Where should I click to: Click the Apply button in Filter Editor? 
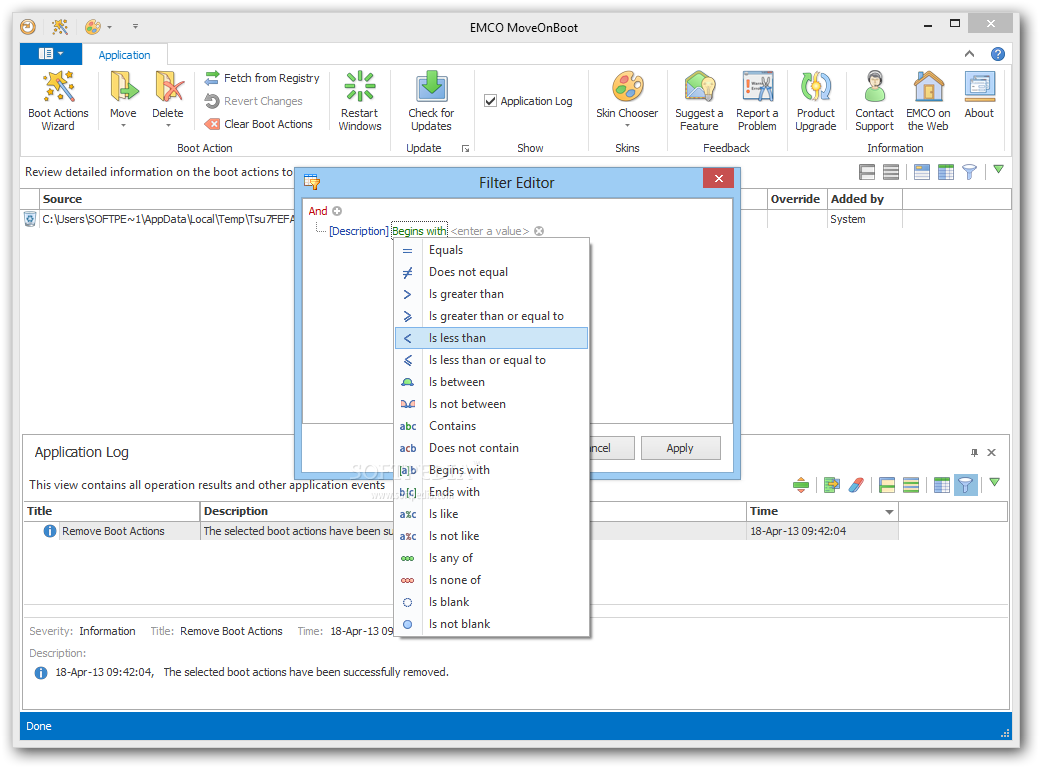point(681,448)
